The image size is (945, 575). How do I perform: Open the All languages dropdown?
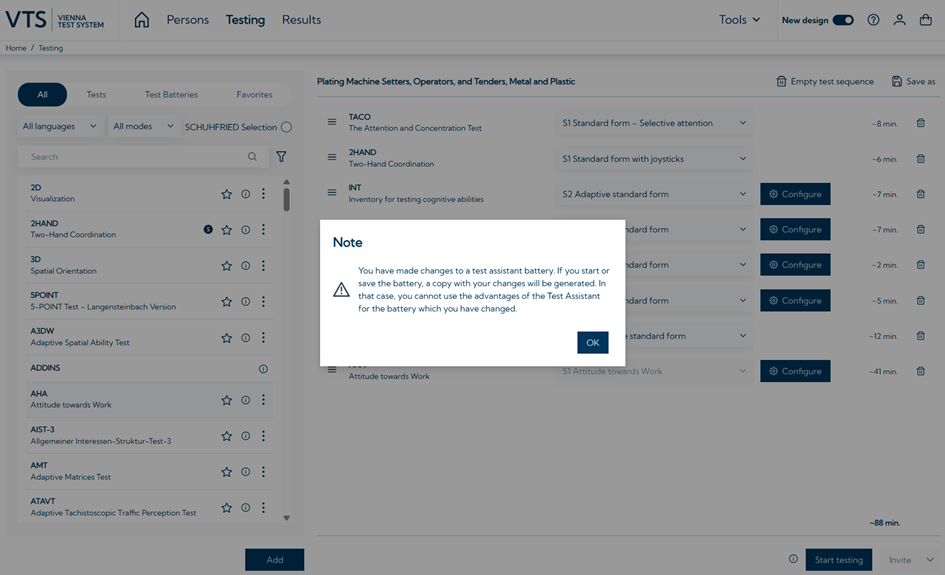[x=60, y=127]
